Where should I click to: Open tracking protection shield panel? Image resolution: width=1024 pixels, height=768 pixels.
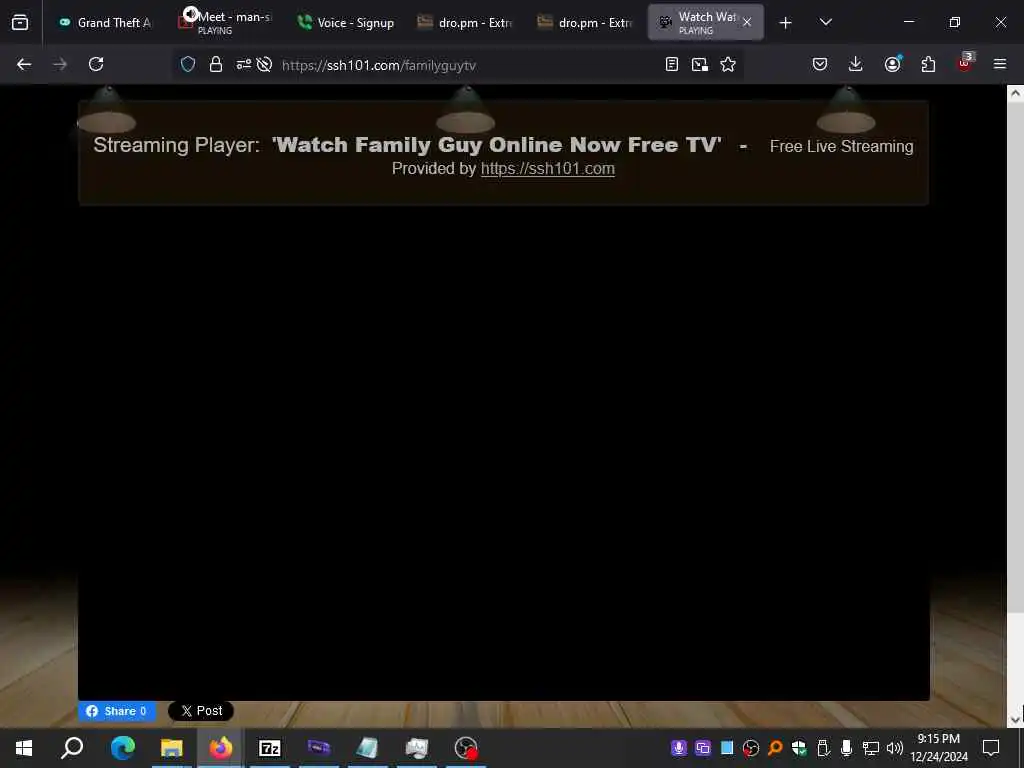188,65
